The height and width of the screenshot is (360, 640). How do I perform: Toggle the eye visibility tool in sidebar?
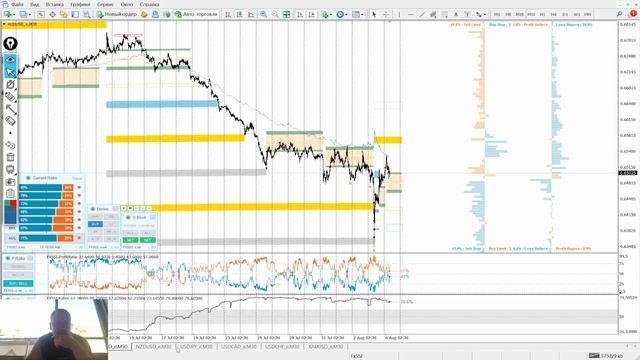10,60
